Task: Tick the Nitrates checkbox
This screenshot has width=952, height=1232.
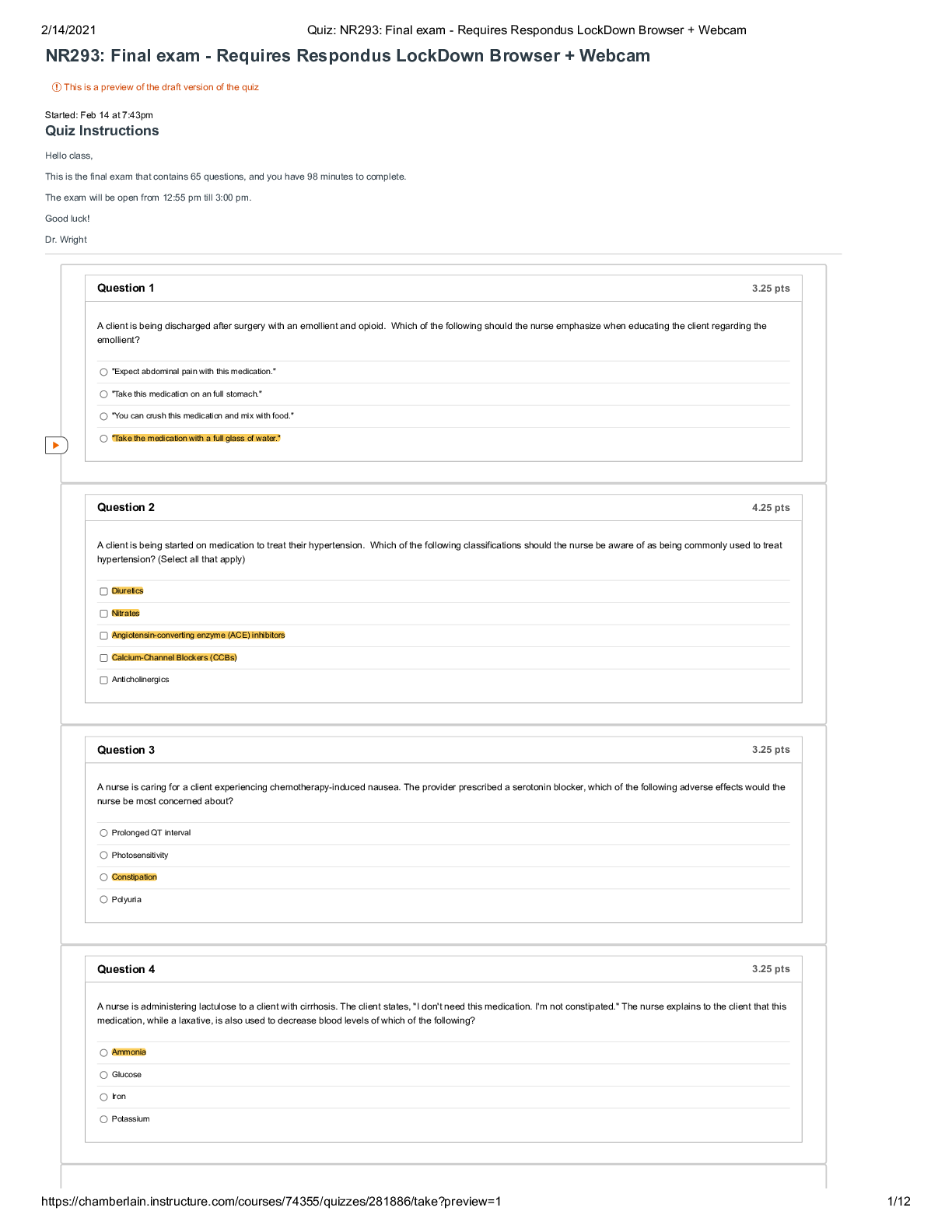Action: click(x=103, y=614)
